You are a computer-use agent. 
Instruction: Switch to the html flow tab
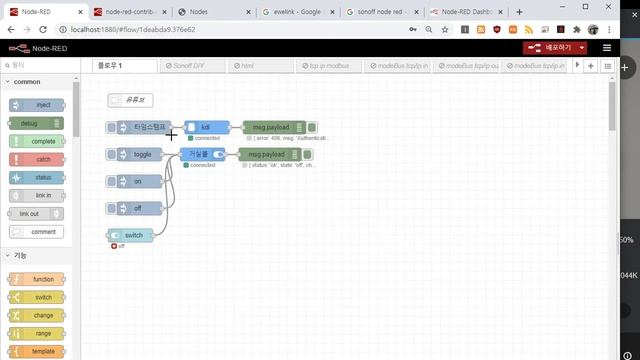(x=261, y=66)
